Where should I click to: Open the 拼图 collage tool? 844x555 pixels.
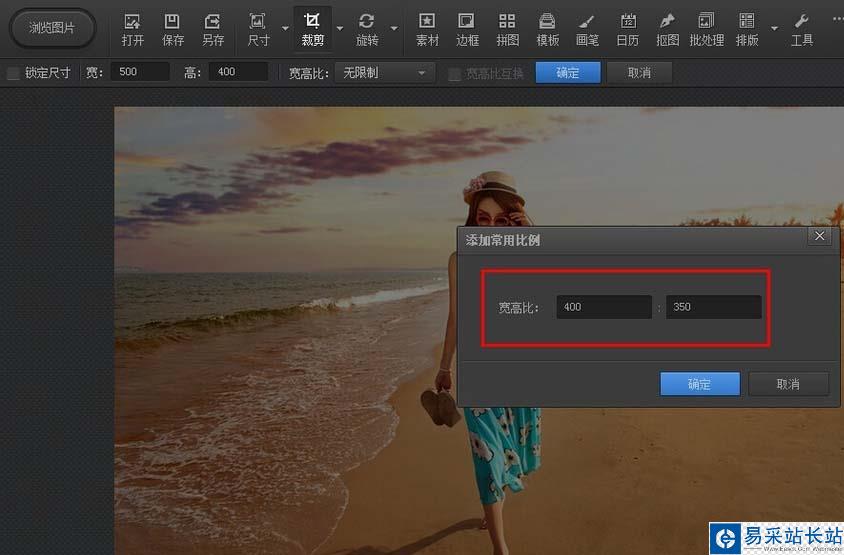coord(507,30)
